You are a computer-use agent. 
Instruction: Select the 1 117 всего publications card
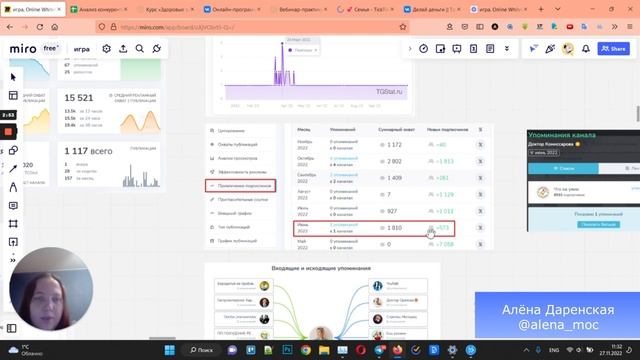pyautogui.click(x=110, y=165)
